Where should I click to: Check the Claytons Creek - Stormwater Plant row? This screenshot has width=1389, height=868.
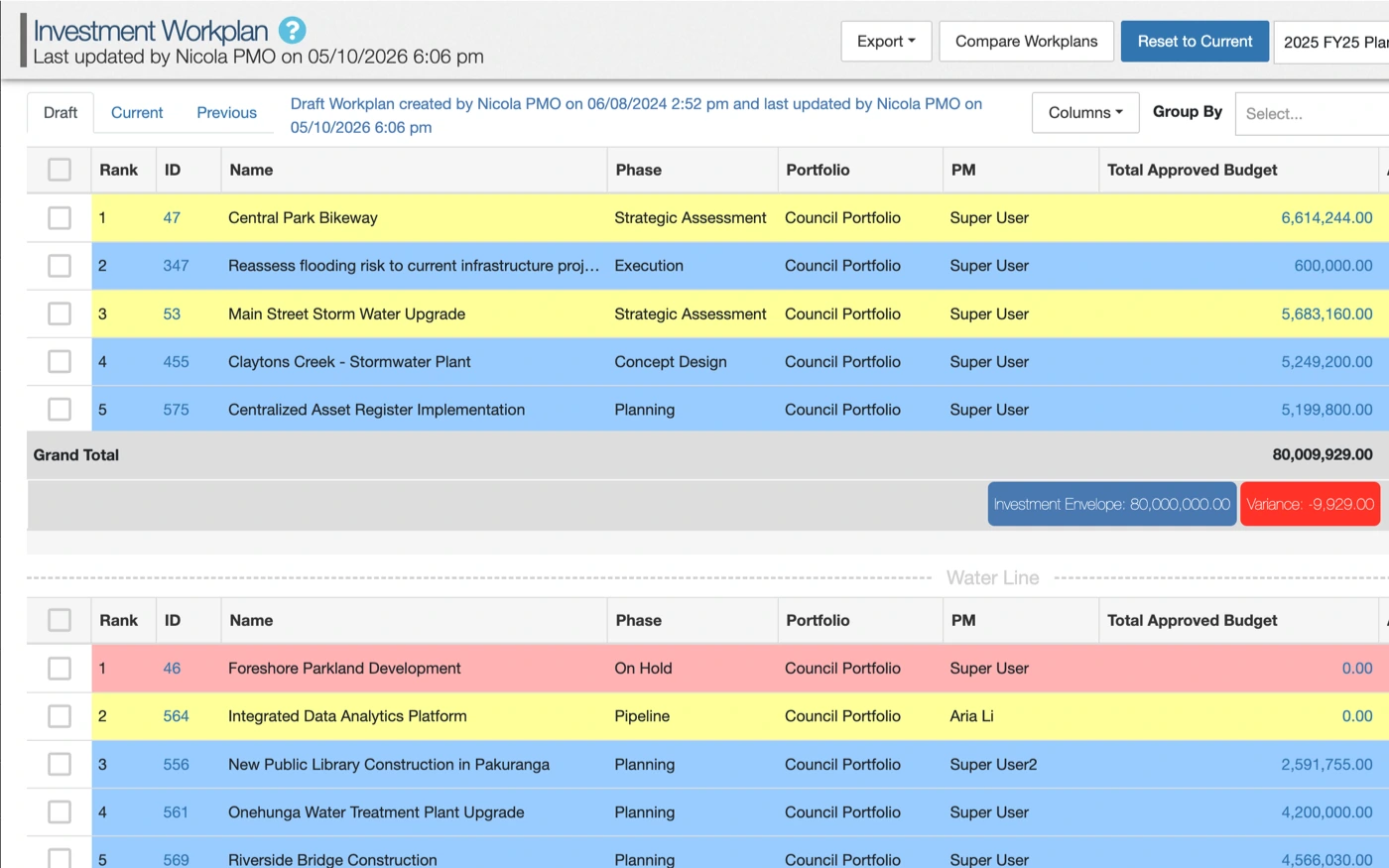tap(60, 361)
